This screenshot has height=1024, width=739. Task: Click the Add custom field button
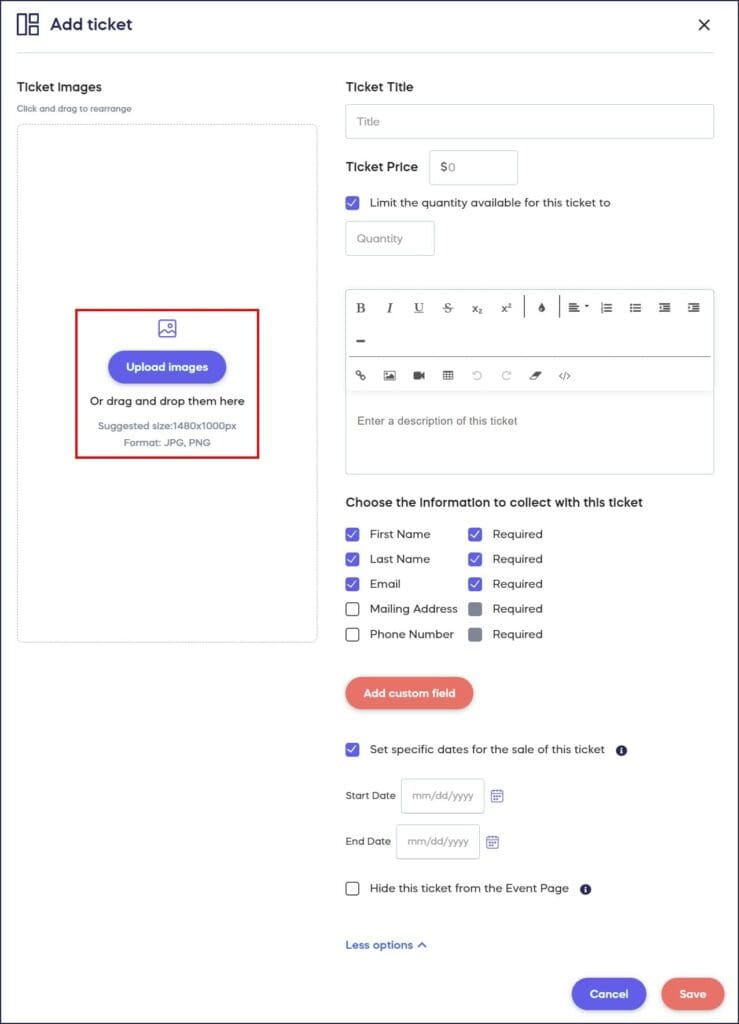tap(409, 693)
